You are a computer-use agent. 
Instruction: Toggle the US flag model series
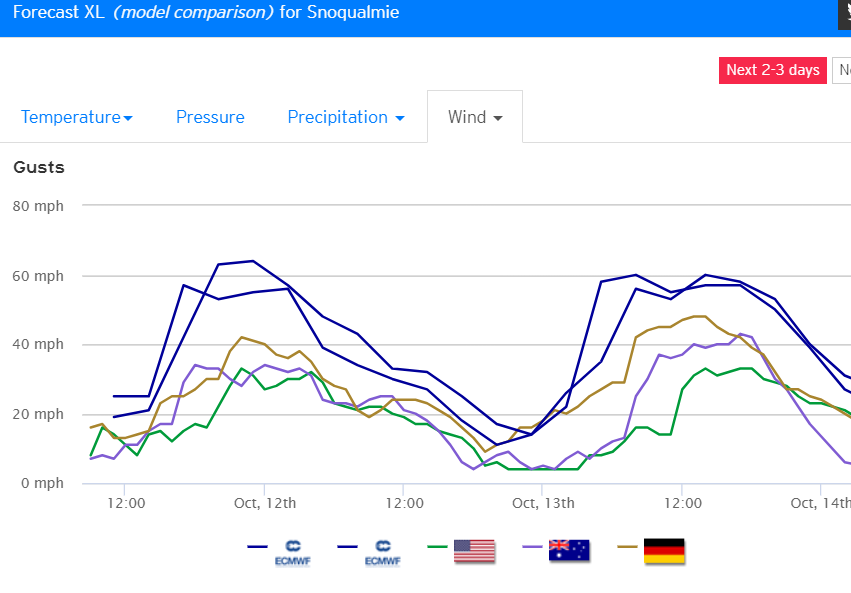(474, 549)
